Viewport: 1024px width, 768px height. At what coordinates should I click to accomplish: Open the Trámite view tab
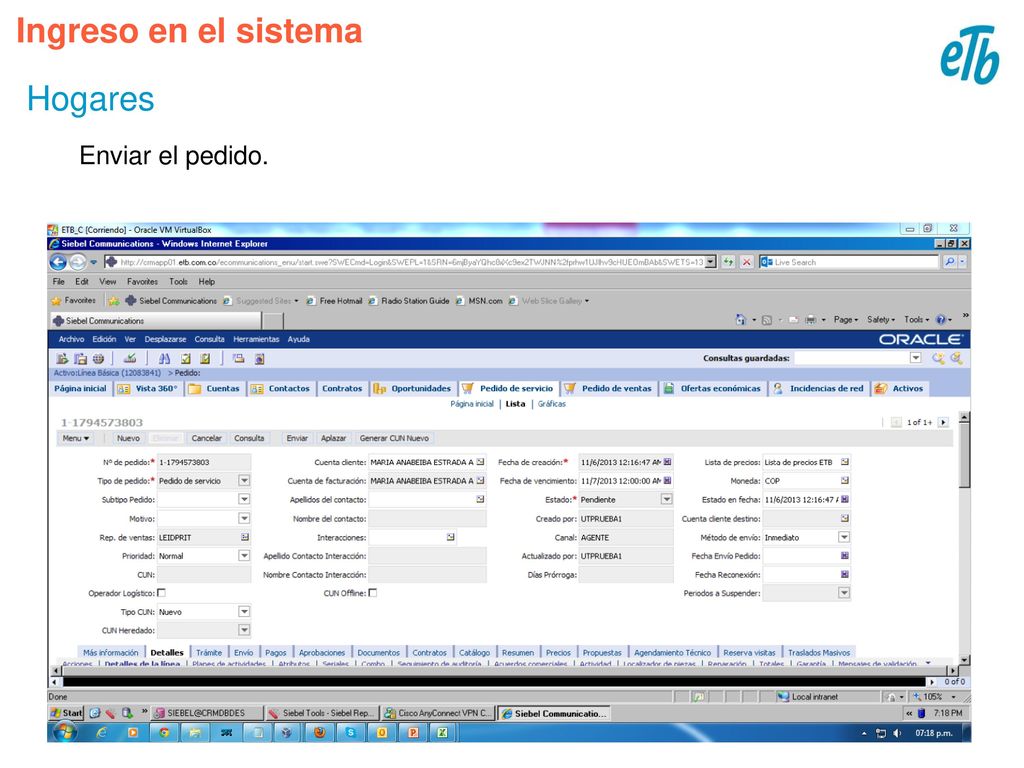pos(209,652)
